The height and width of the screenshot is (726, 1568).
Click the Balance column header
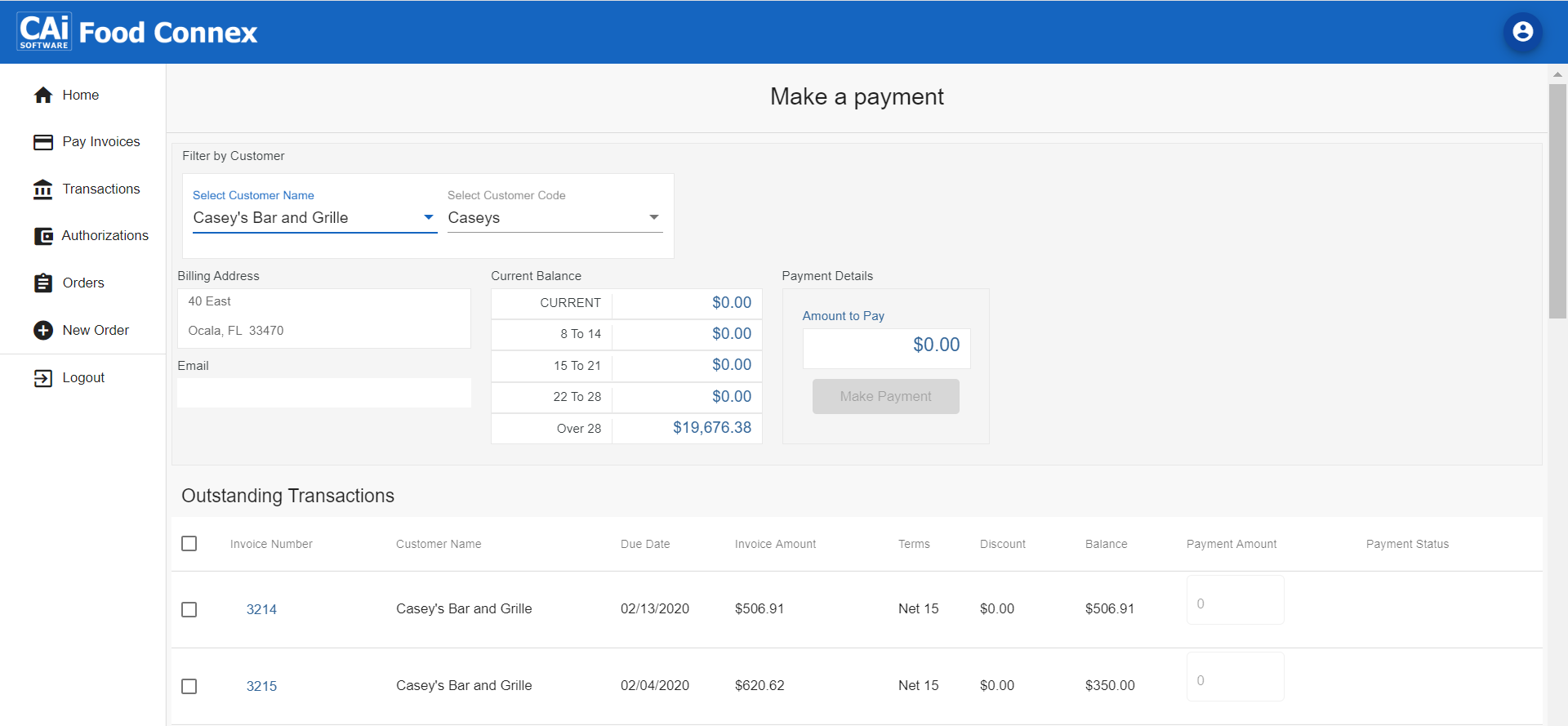[x=1106, y=545]
